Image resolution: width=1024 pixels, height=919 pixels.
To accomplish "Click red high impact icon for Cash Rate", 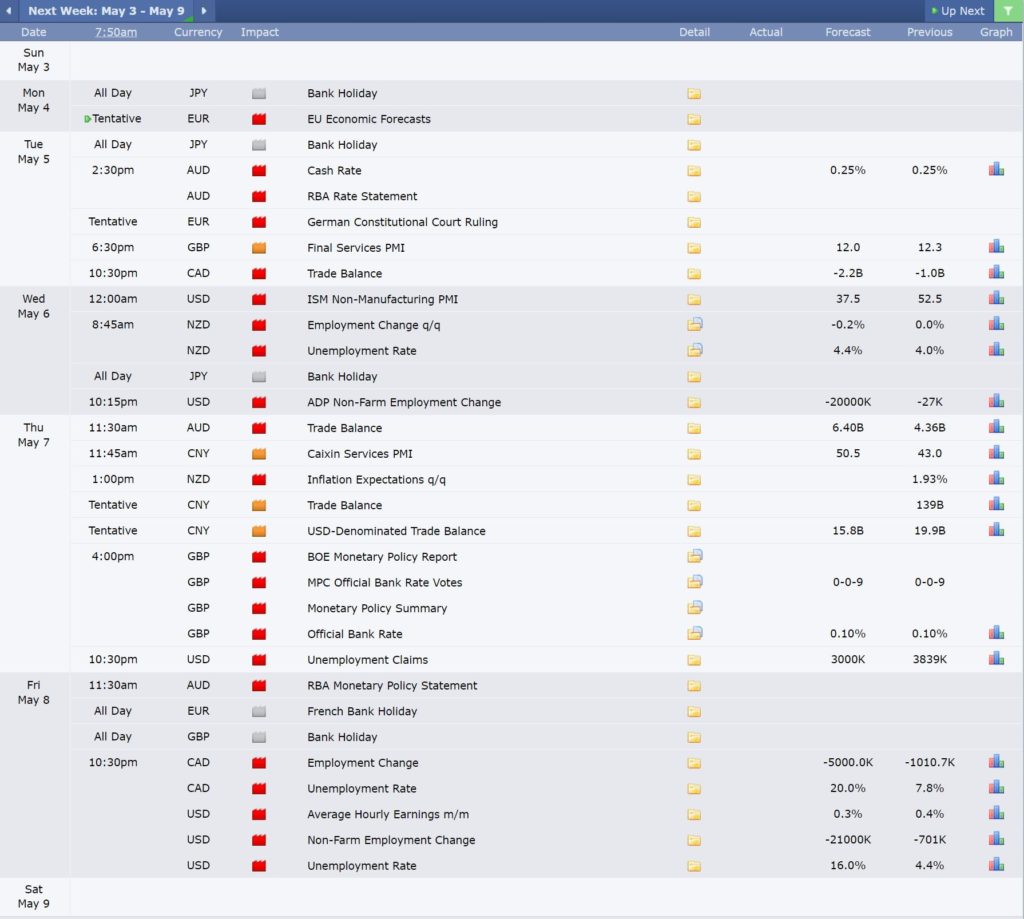I will (x=259, y=171).
